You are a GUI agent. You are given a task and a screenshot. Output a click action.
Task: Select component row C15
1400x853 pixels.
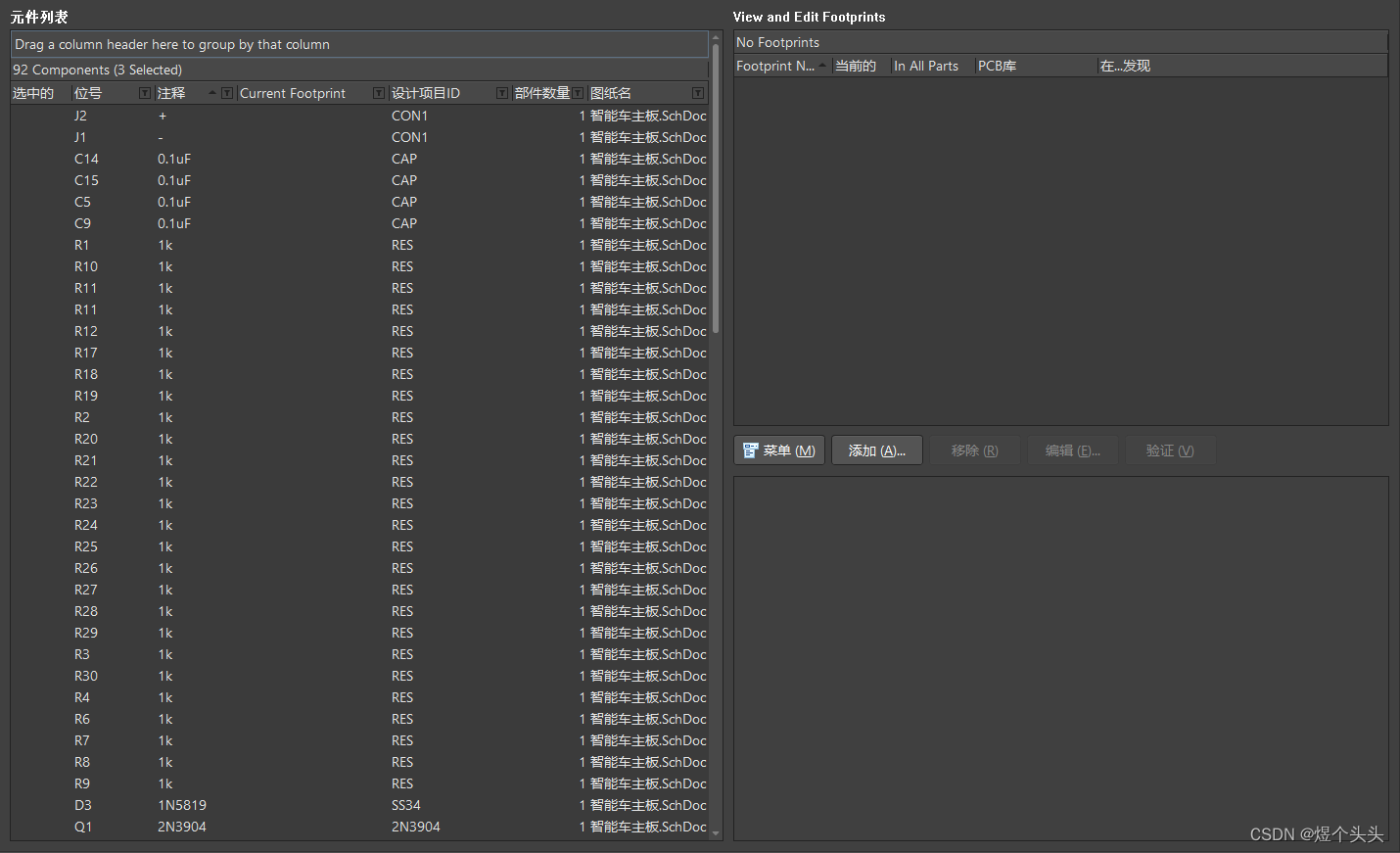point(359,180)
